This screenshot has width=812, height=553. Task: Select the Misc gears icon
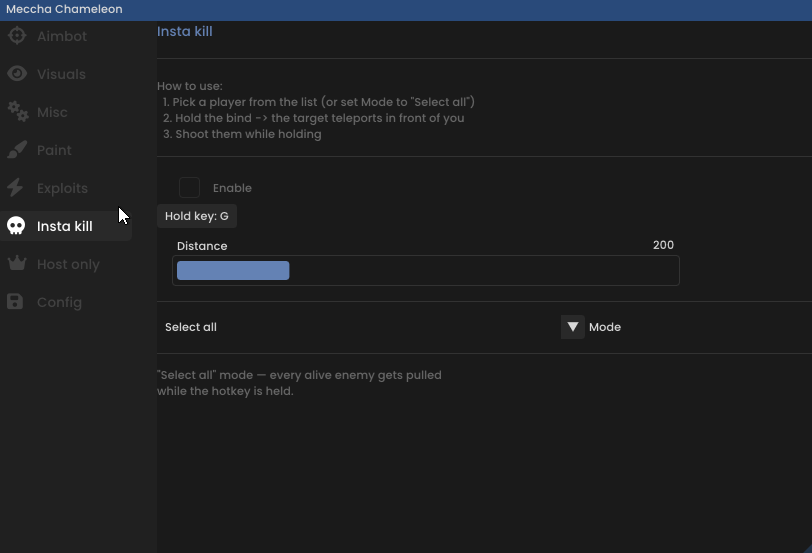pyautogui.click(x=18, y=111)
